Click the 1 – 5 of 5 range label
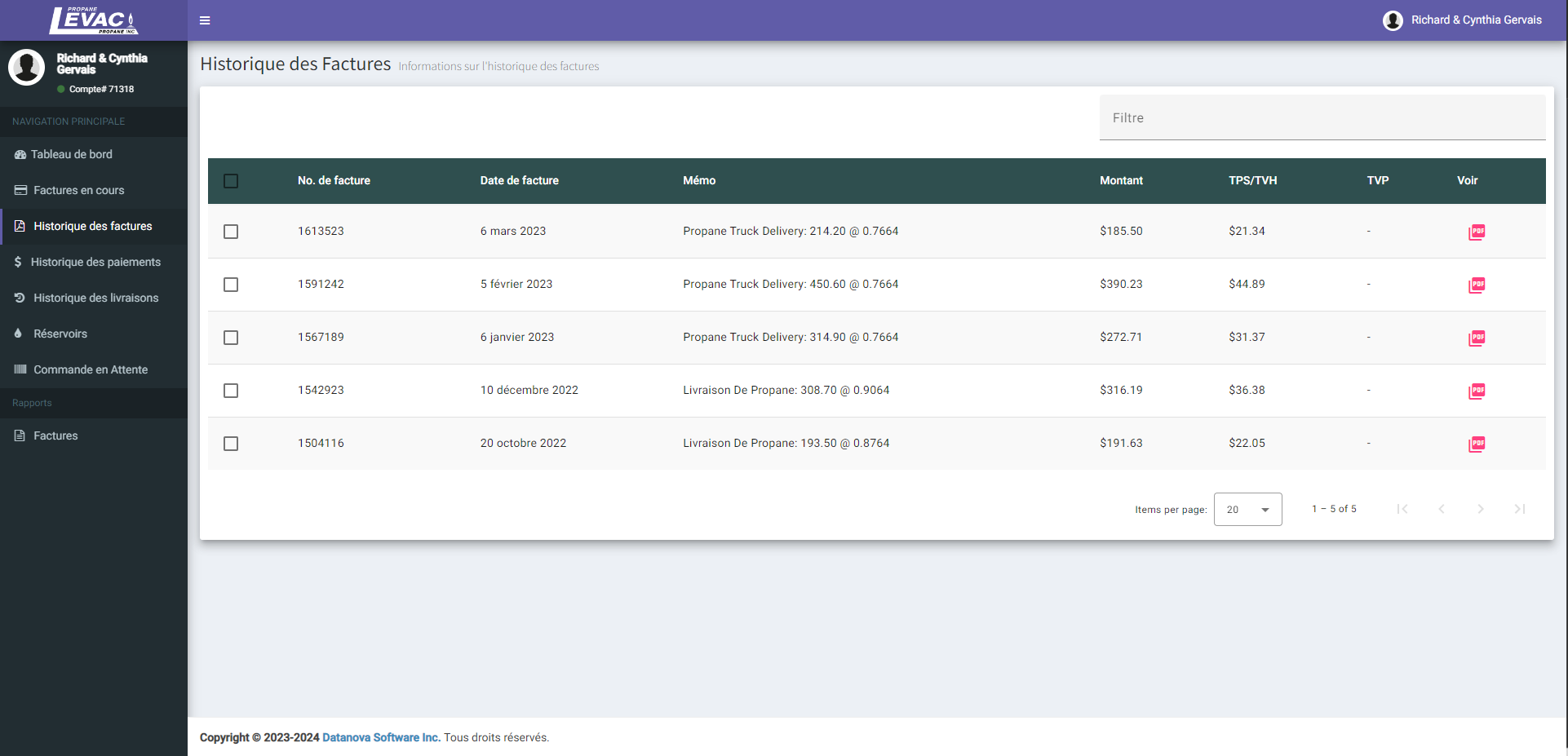The image size is (1568, 756). (1334, 509)
